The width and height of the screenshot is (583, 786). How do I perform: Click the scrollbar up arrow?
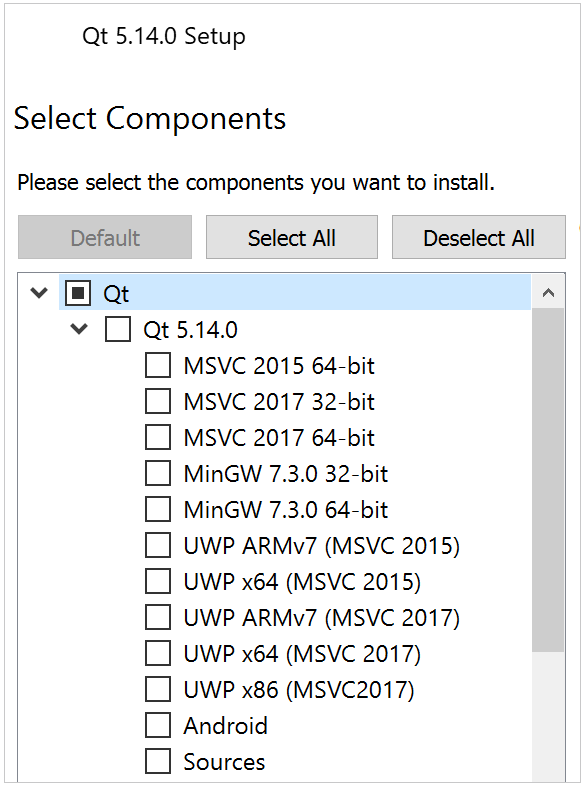tap(548, 293)
